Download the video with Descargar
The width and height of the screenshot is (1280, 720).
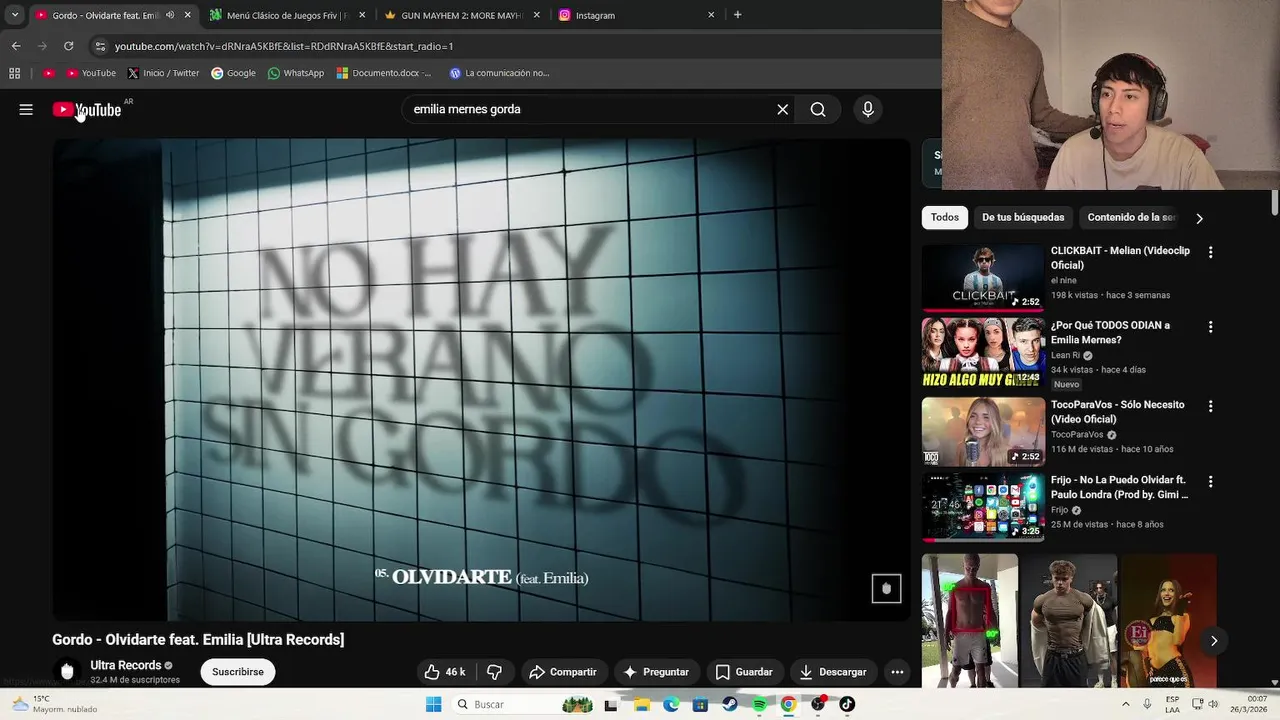(x=833, y=672)
